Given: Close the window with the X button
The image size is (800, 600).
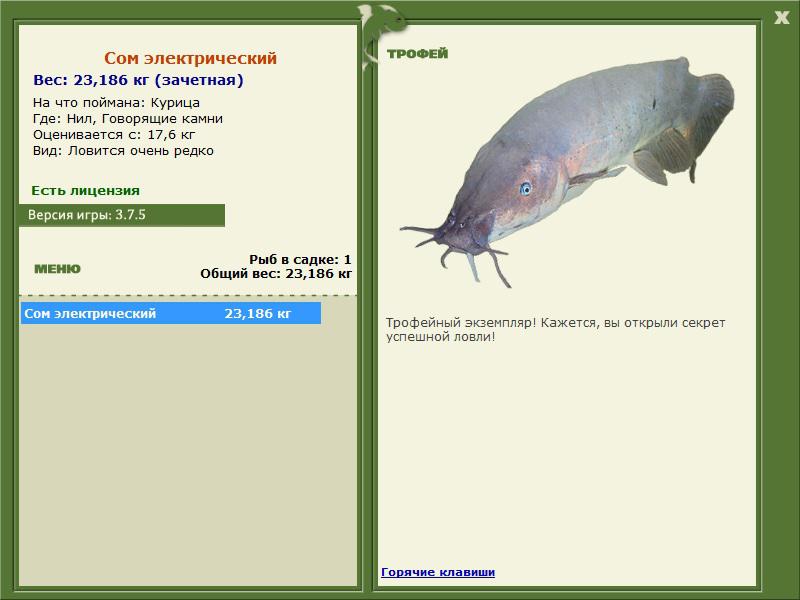Looking at the screenshot, I should click(x=781, y=18).
